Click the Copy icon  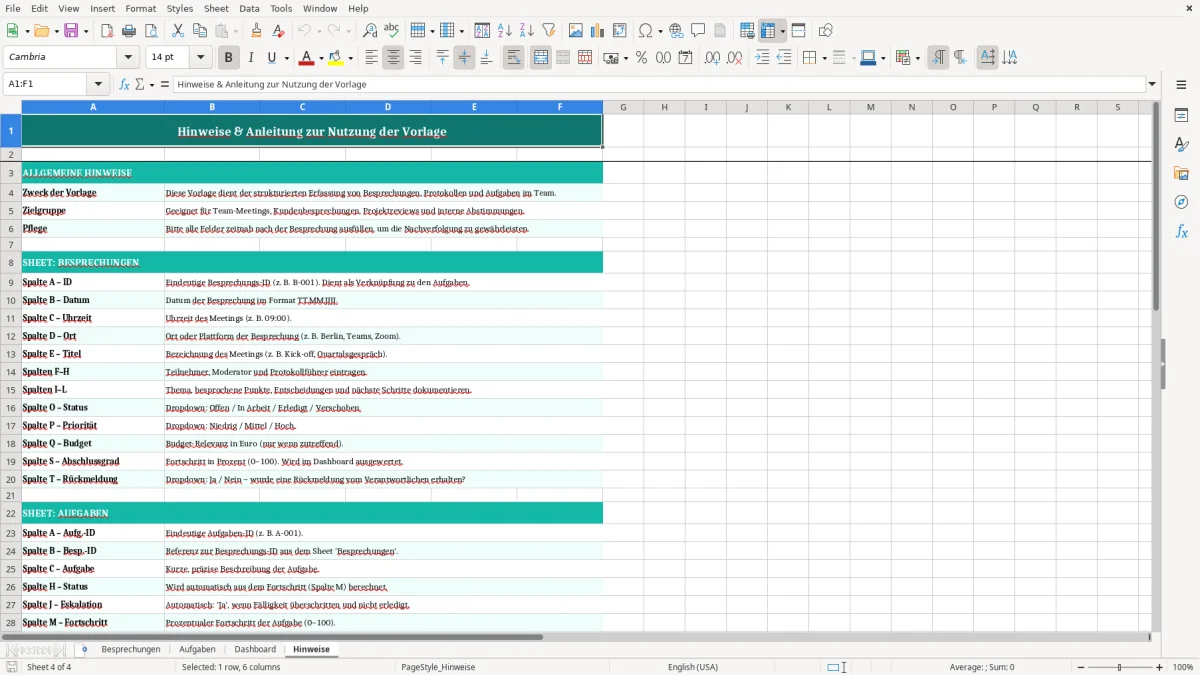click(200, 31)
